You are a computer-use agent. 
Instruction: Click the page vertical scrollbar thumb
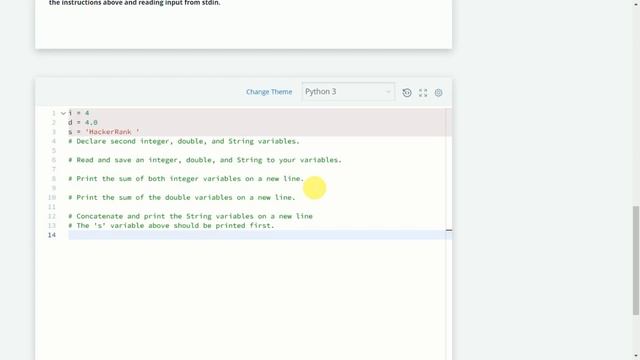pos(636,260)
